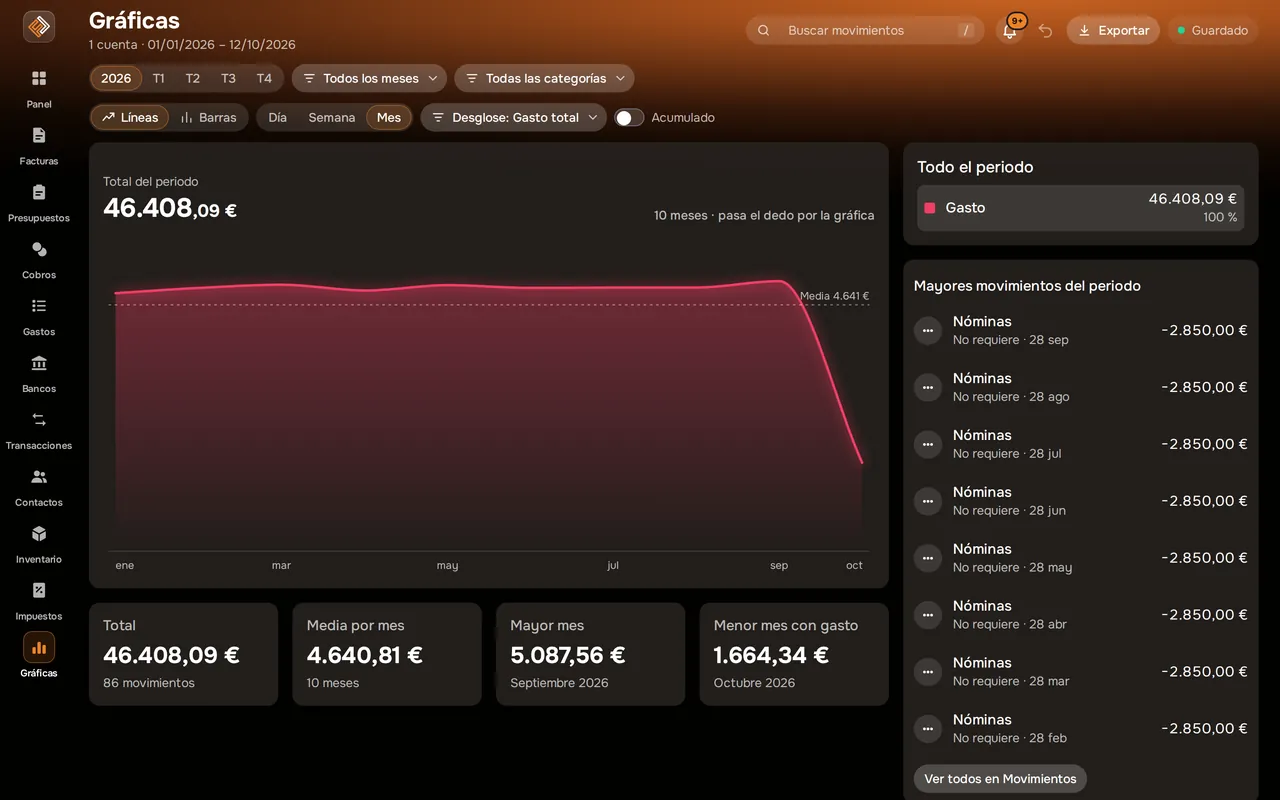Open Desglose: Gasto total dropdown
The image size is (1280, 800).
point(514,118)
